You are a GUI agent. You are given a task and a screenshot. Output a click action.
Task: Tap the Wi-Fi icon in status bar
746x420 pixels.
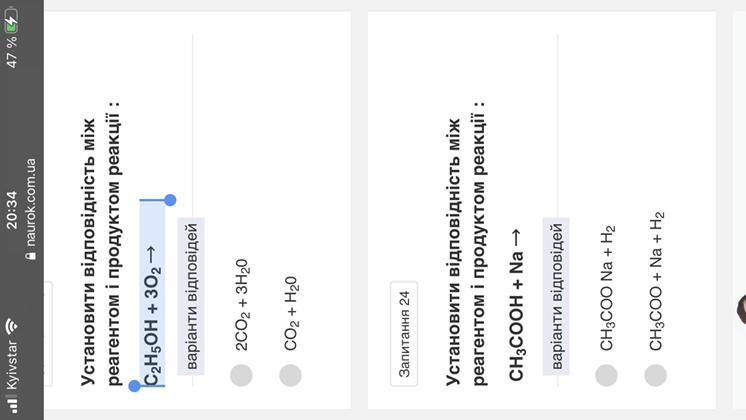click(x=11, y=326)
